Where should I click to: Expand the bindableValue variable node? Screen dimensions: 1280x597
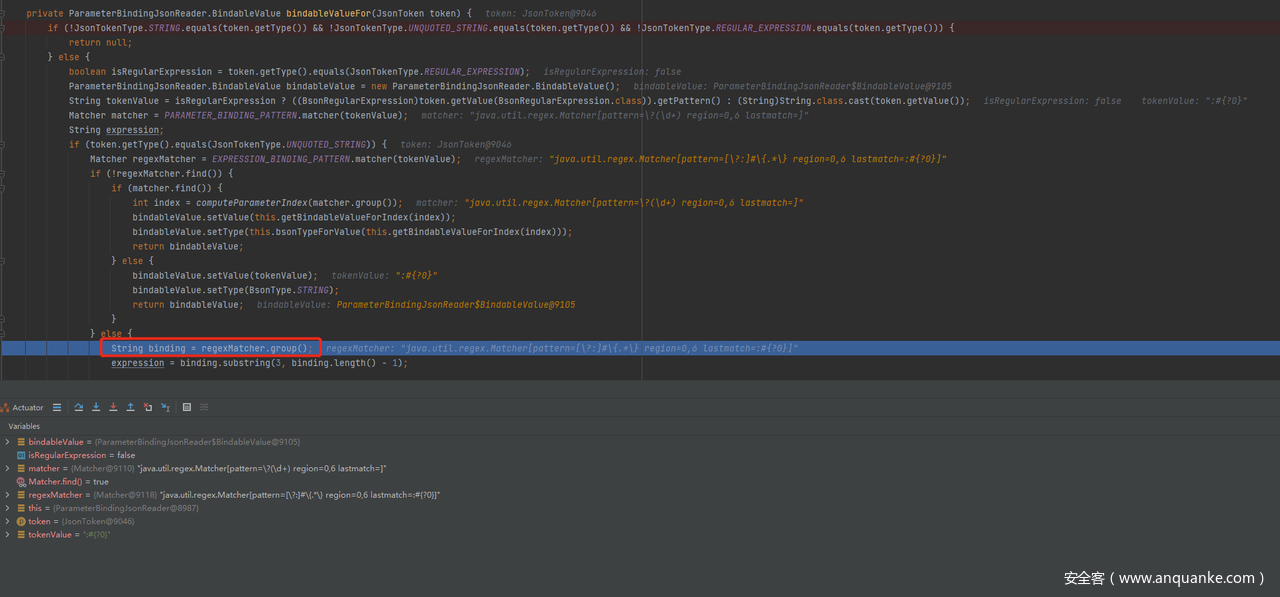[x=8, y=442]
